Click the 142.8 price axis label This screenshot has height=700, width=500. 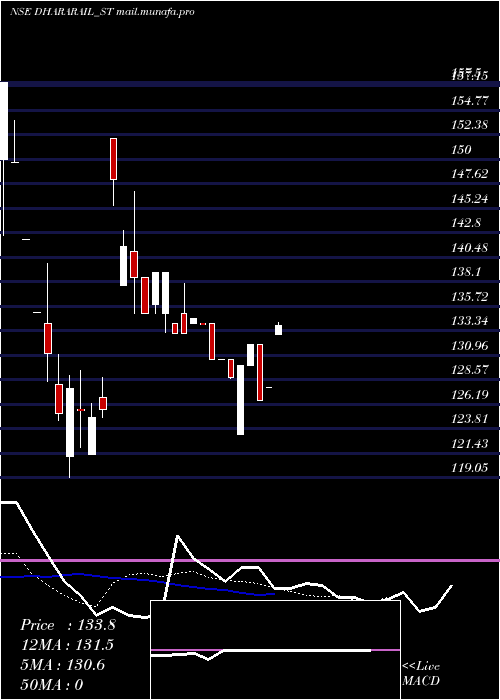[466, 223]
